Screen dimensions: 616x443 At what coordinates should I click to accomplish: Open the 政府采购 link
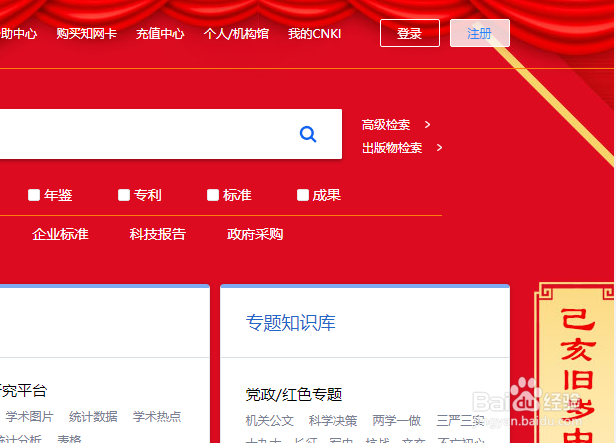coord(255,234)
